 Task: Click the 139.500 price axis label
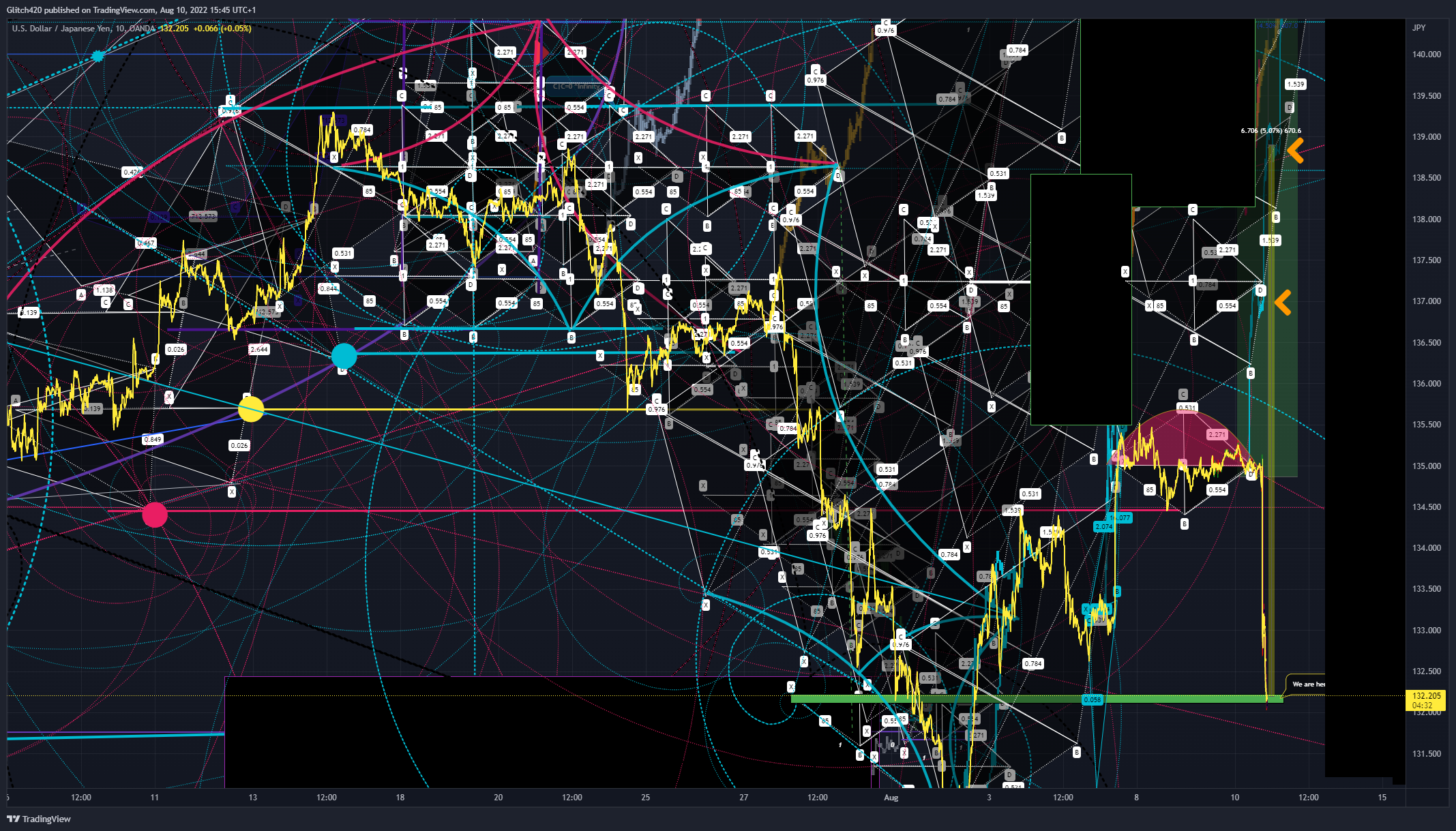[1427, 96]
